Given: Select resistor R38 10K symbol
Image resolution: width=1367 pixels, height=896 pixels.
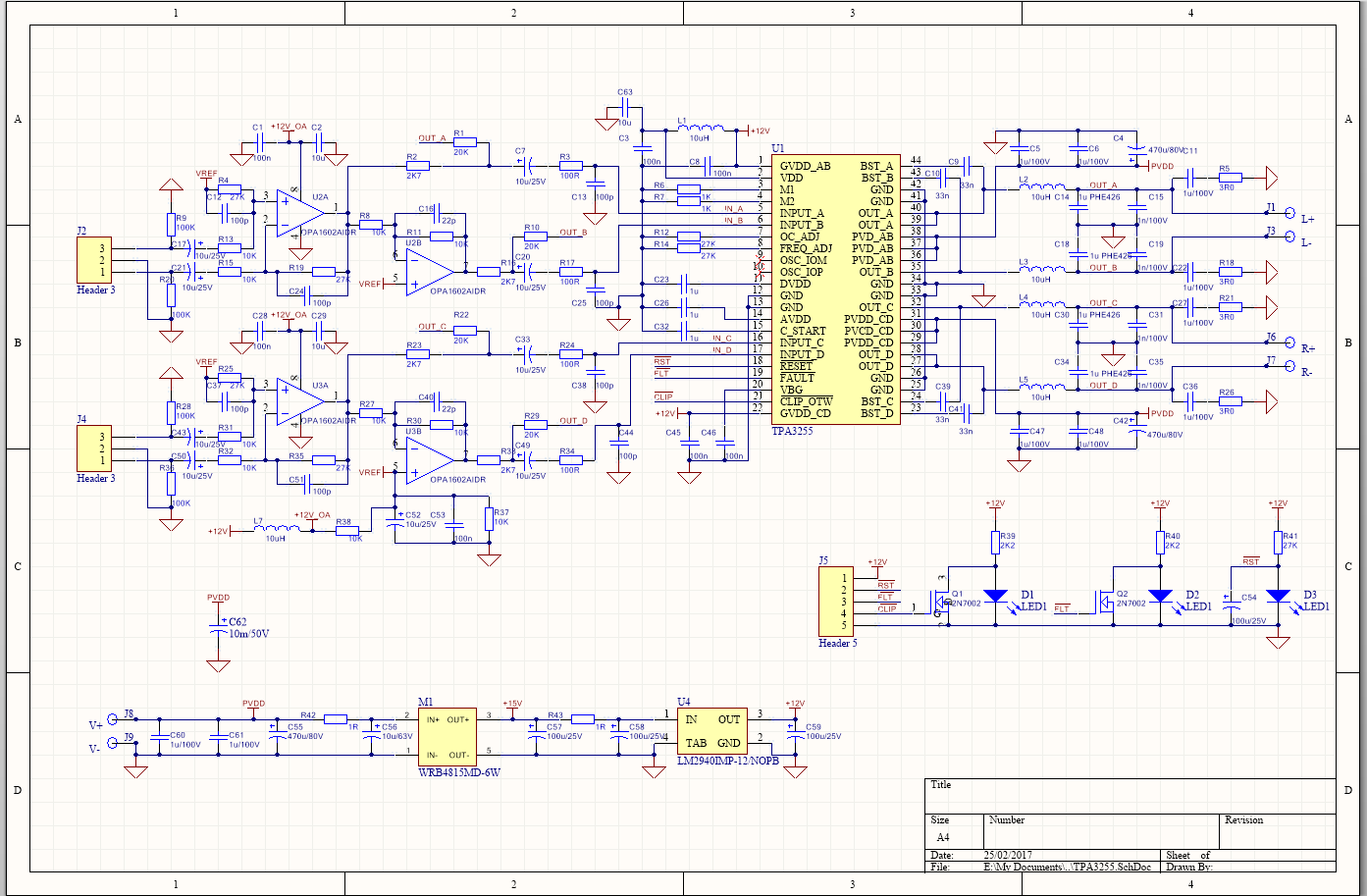Looking at the screenshot, I should point(347,531).
